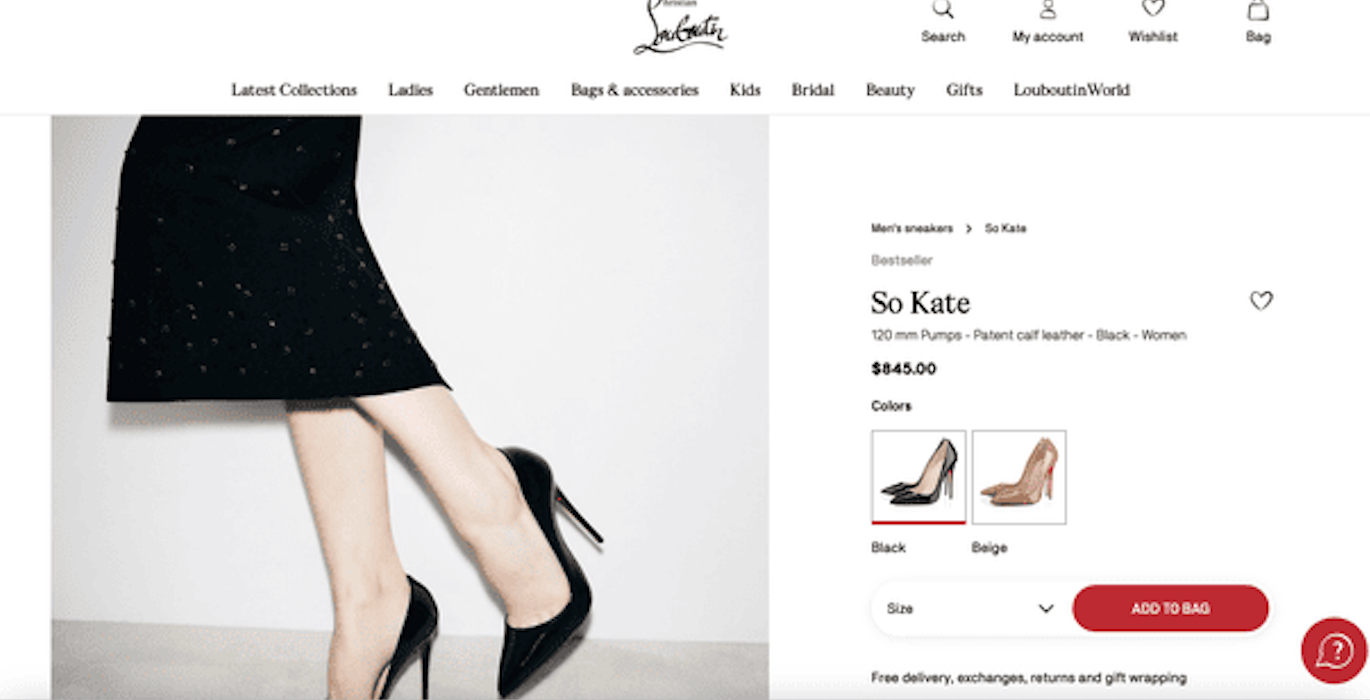Open My account person icon

pos(1047,10)
